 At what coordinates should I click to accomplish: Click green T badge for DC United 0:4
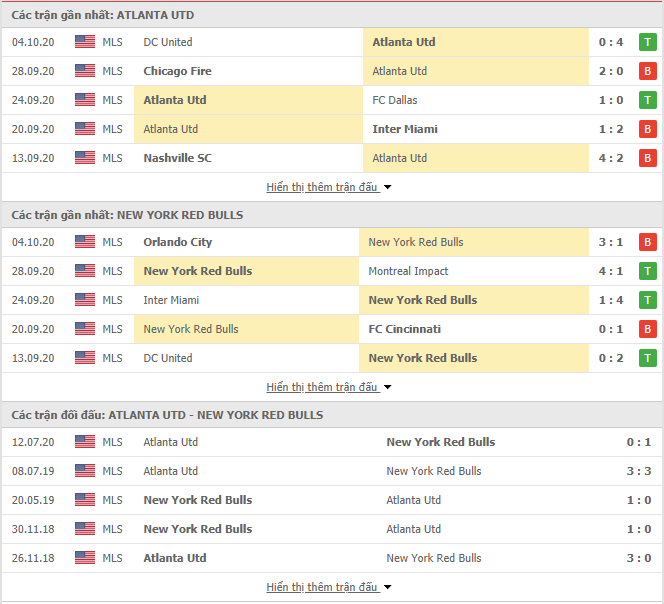(647, 42)
